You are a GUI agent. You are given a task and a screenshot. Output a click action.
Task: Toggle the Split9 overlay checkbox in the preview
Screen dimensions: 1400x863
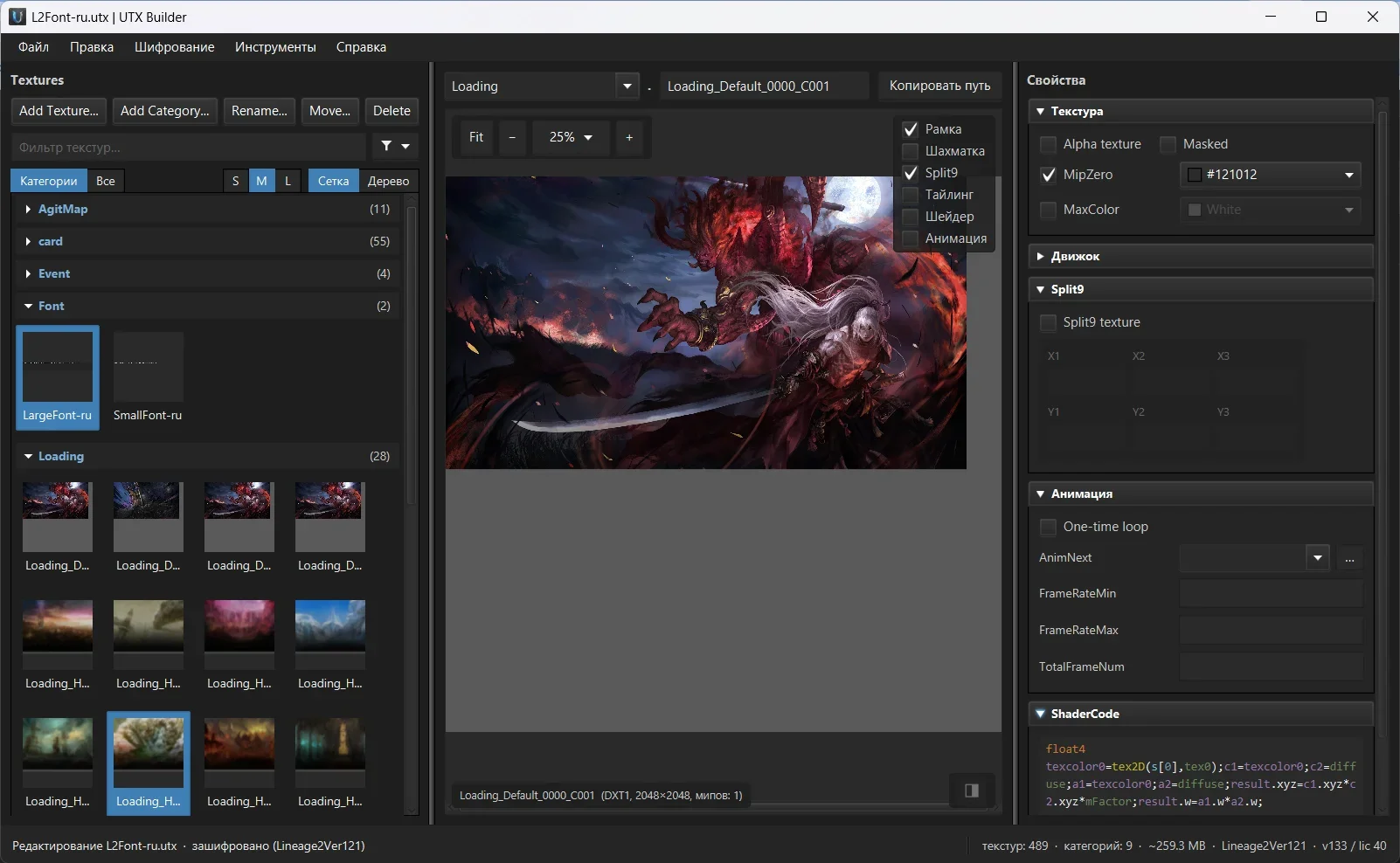click(x=910, y=173)
